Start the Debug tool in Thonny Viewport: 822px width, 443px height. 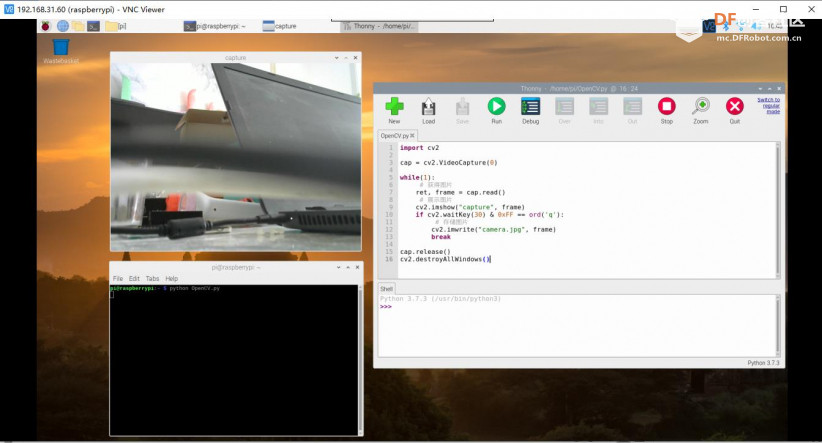pos(531,106)
